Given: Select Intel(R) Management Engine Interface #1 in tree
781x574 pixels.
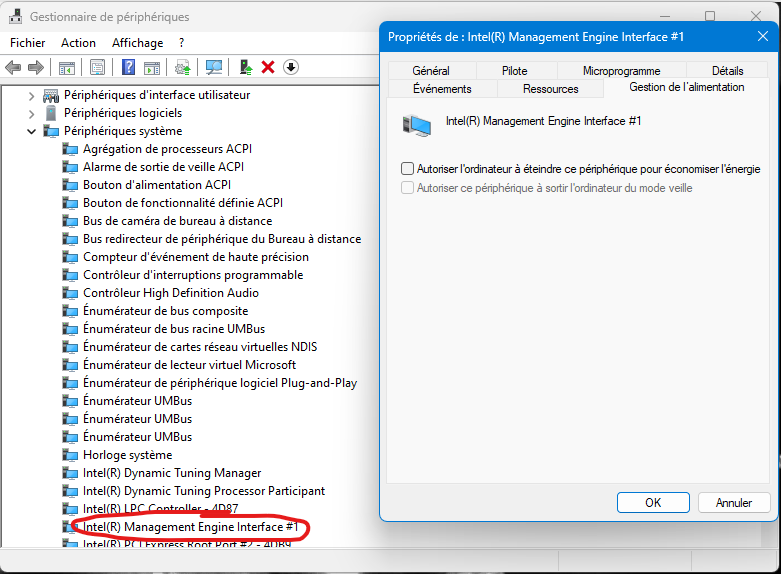Looking at the screenshot, I should [x=190, y=527].
